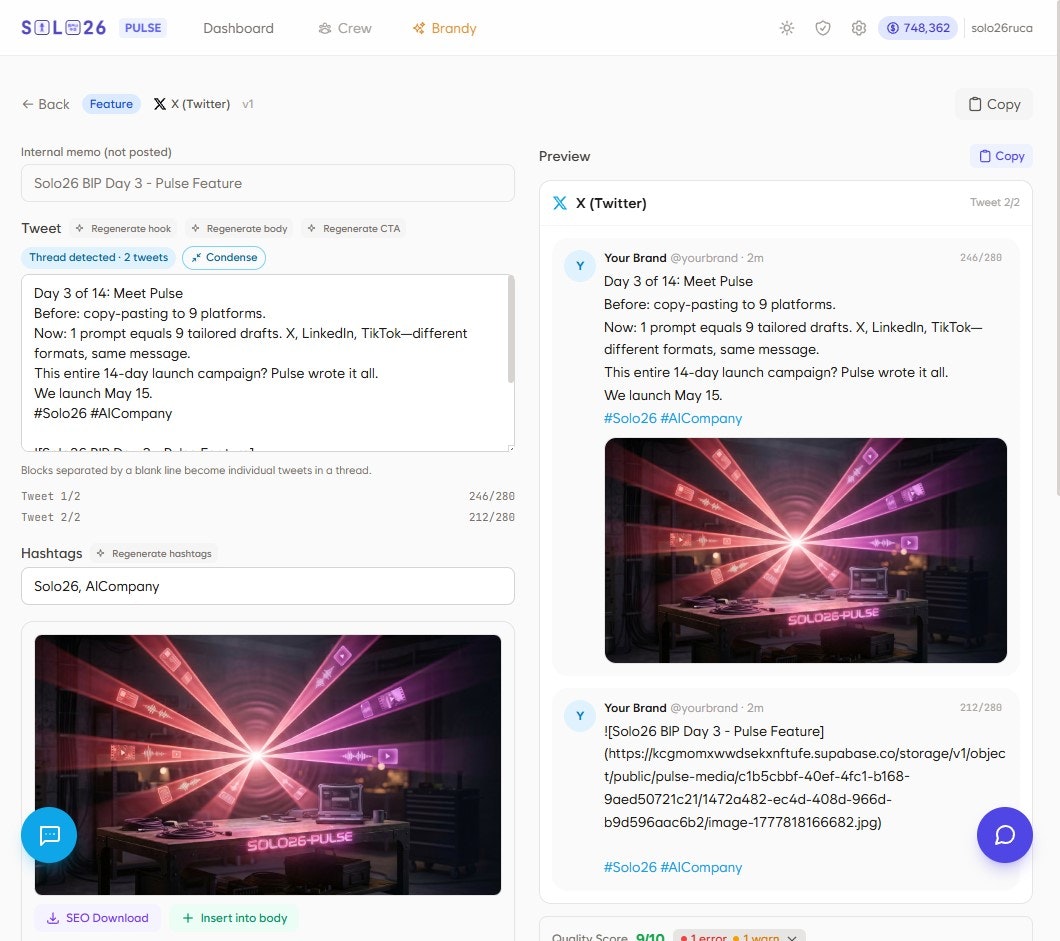Edit the Hashtags input field
Viewport: 1060px width, 941px height.
[x=268, y=586]
